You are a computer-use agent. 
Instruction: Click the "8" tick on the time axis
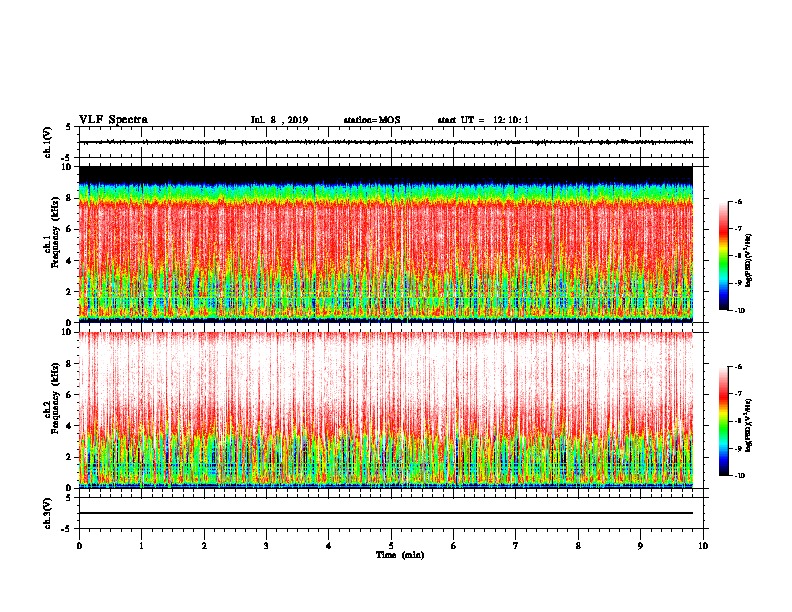pos(578,546)
